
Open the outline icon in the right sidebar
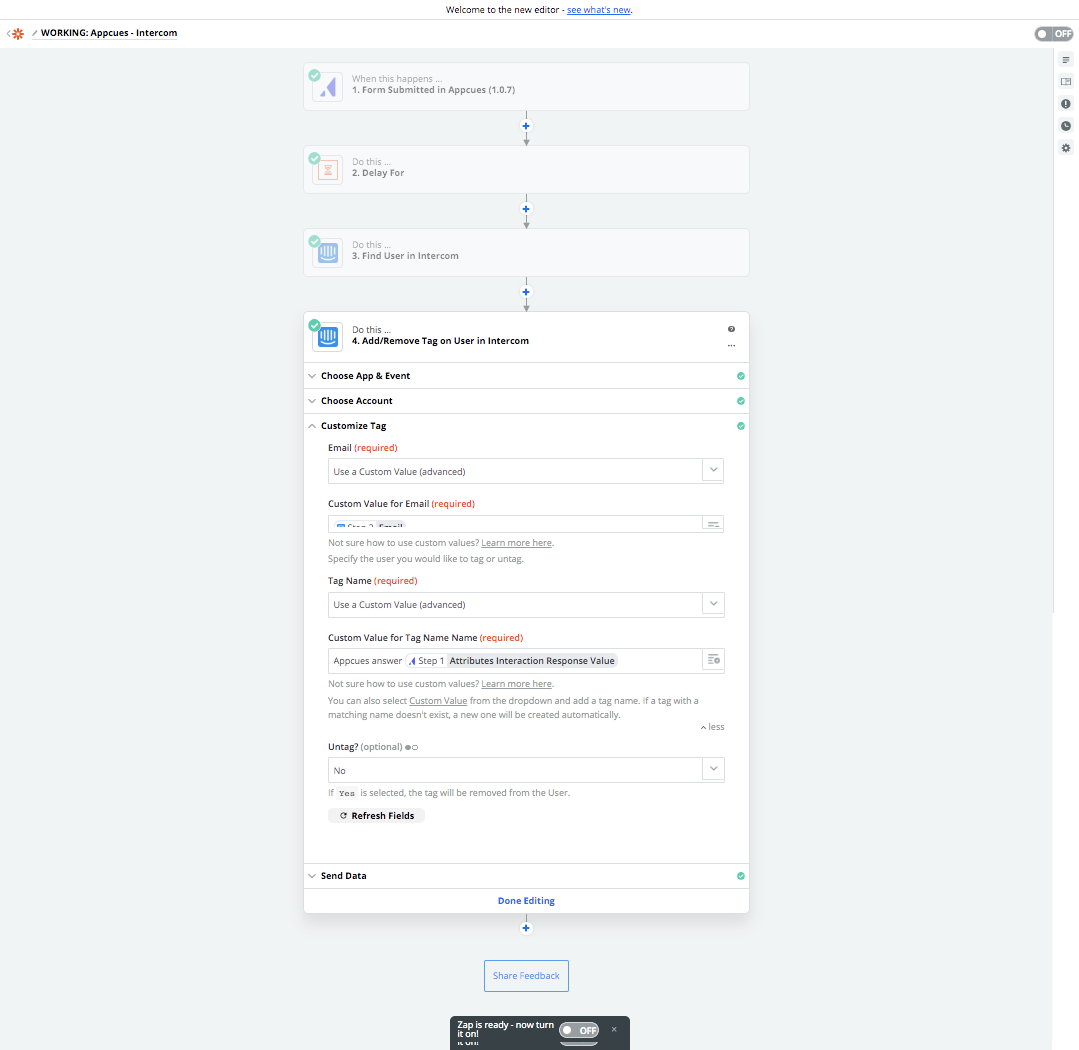coord(1066,60)
